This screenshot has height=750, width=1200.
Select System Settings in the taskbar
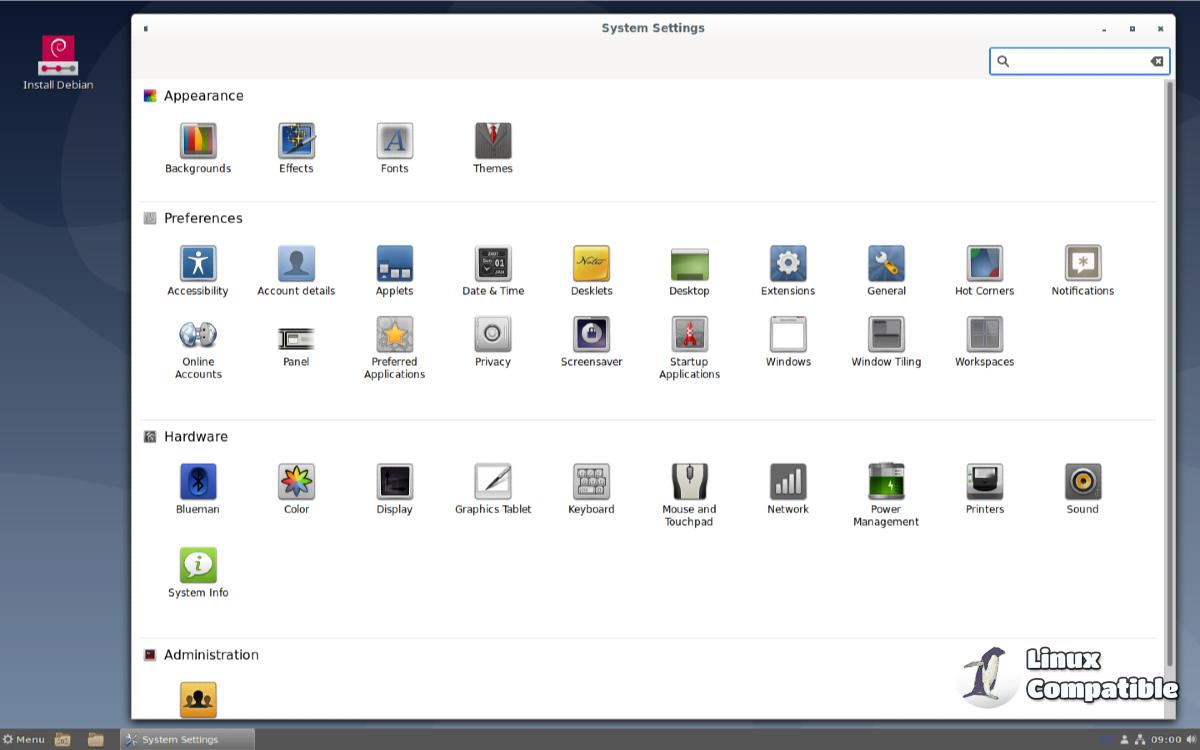click(x=187, y=739)
